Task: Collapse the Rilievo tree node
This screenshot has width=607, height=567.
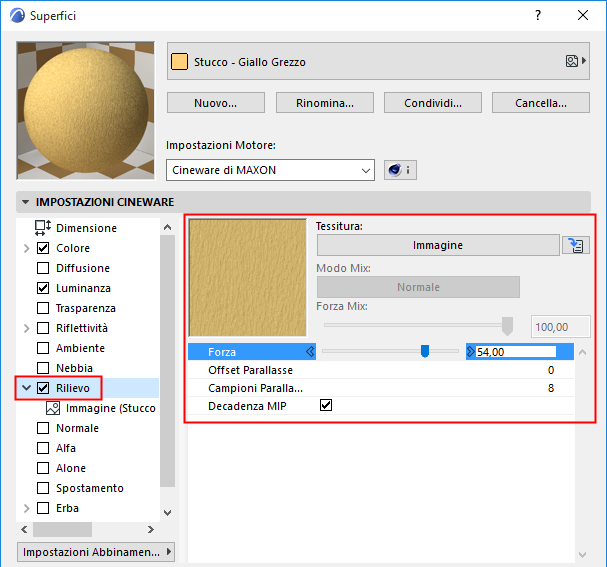Action: 26,387
